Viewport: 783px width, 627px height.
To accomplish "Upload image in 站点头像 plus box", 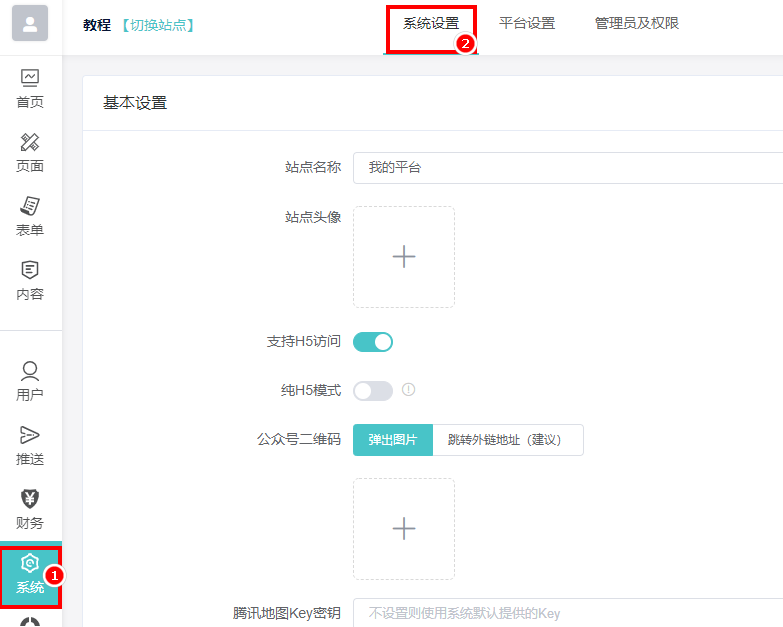I will tap(404, 257).
